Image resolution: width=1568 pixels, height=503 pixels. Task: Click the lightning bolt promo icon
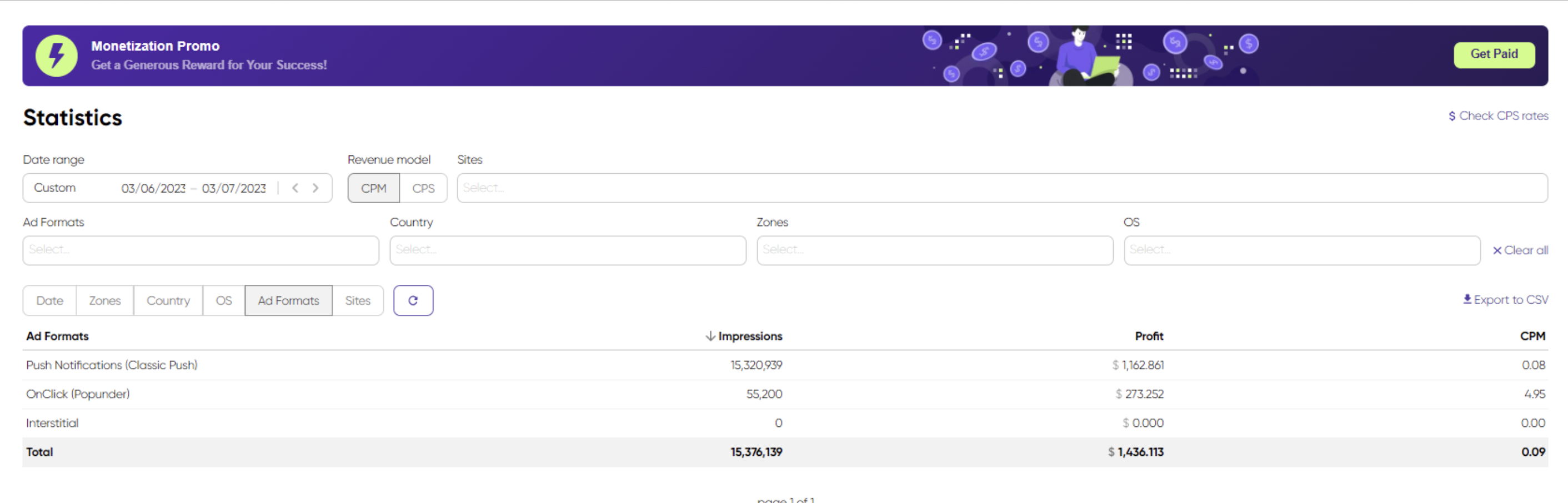click(57, 56)
